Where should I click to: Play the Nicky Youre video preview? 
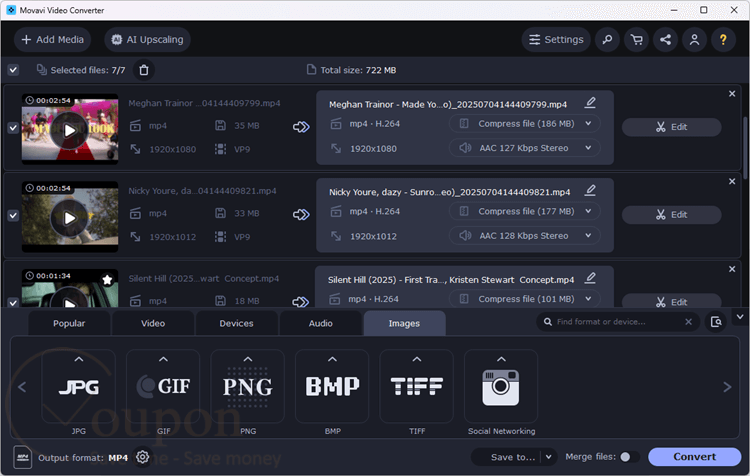70,218
